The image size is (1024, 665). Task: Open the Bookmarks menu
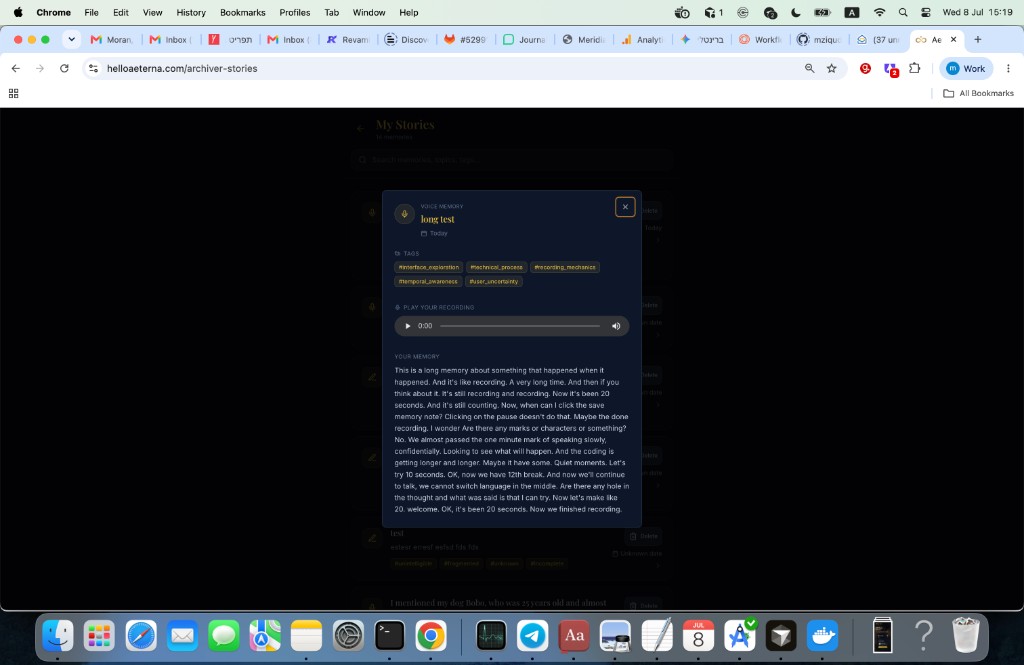tap(242, 12)
